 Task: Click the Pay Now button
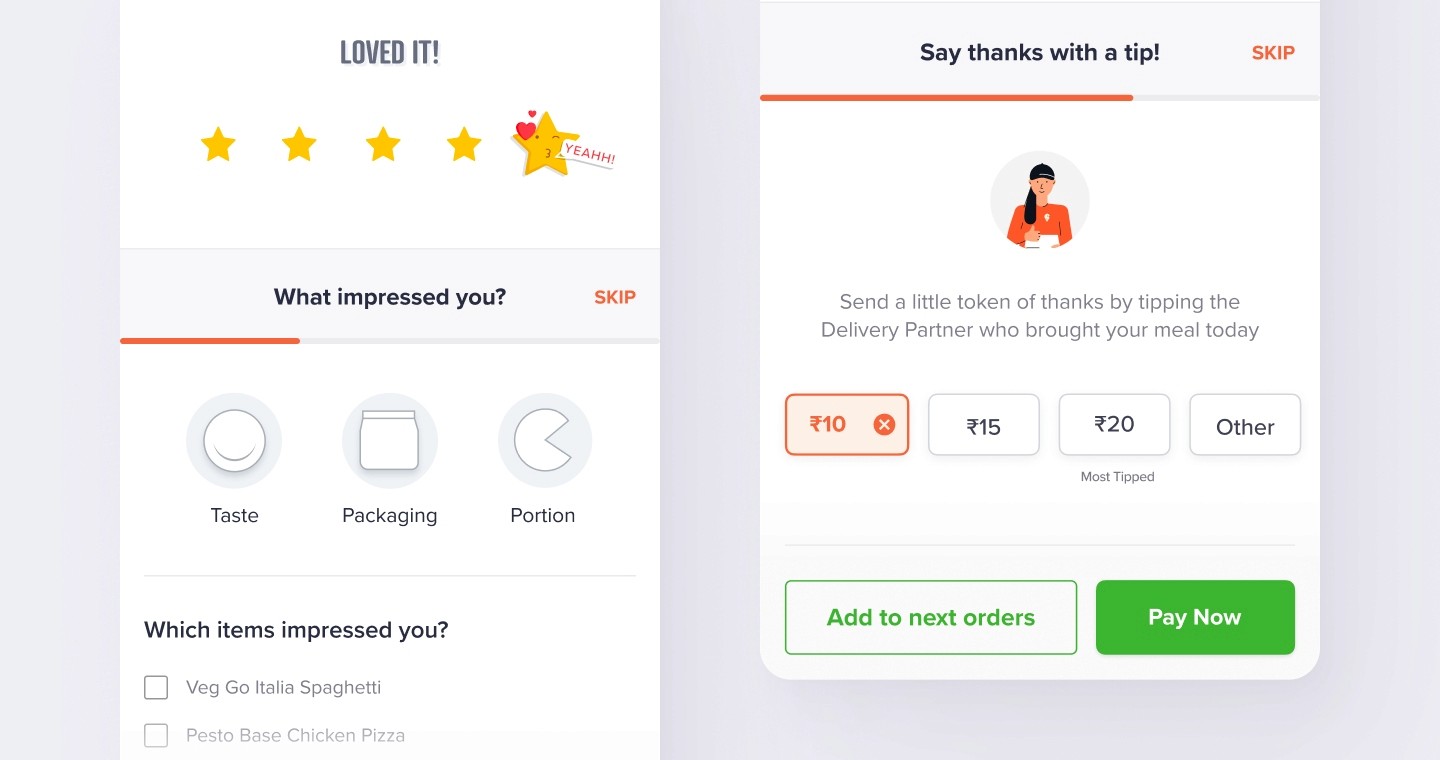1195,617
